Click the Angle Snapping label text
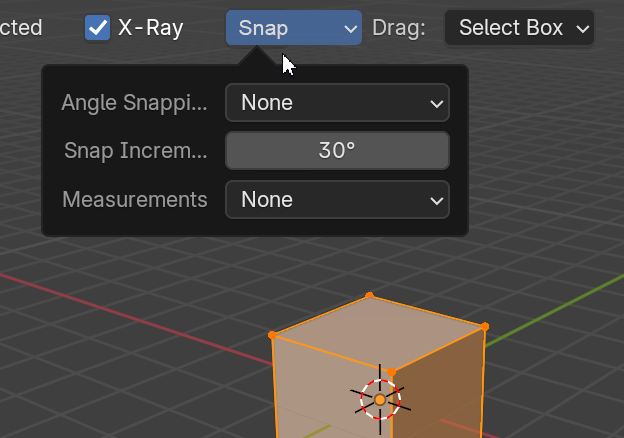 (135, 103)
